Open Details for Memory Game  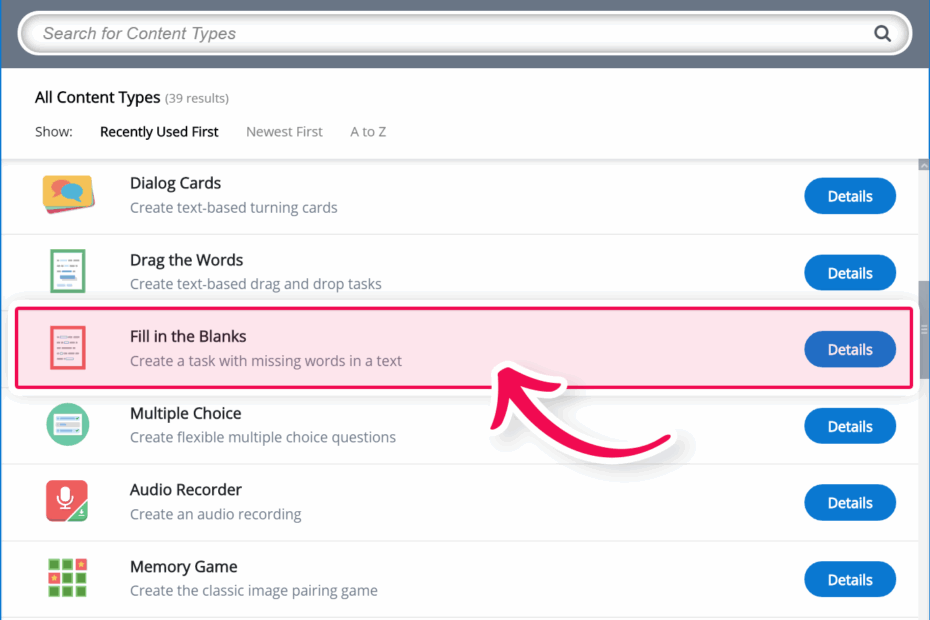850,579
